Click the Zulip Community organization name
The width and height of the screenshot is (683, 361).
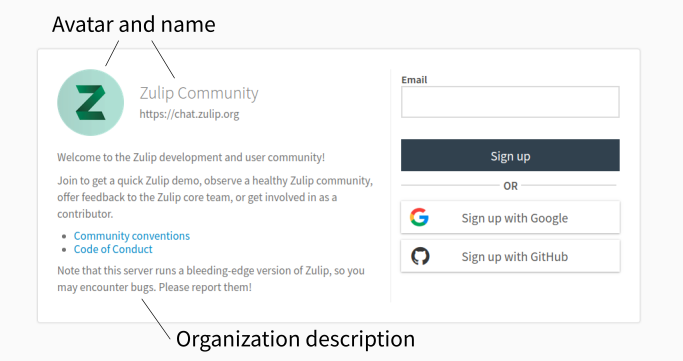click(x=199, y=93)
